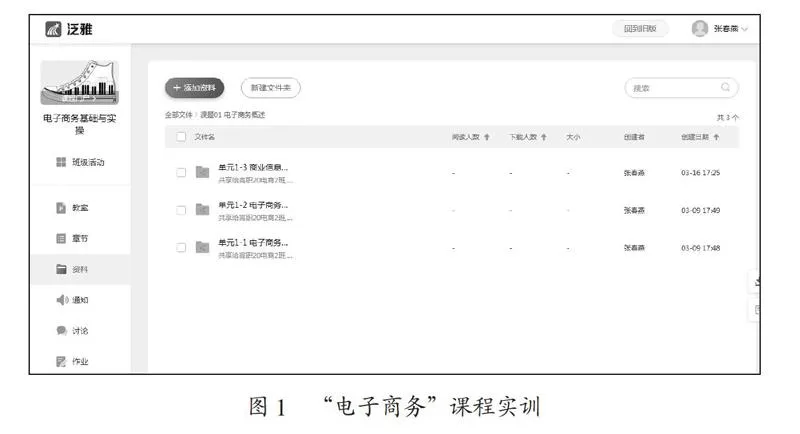Click the user avatar icon

(x=699, y=29)
